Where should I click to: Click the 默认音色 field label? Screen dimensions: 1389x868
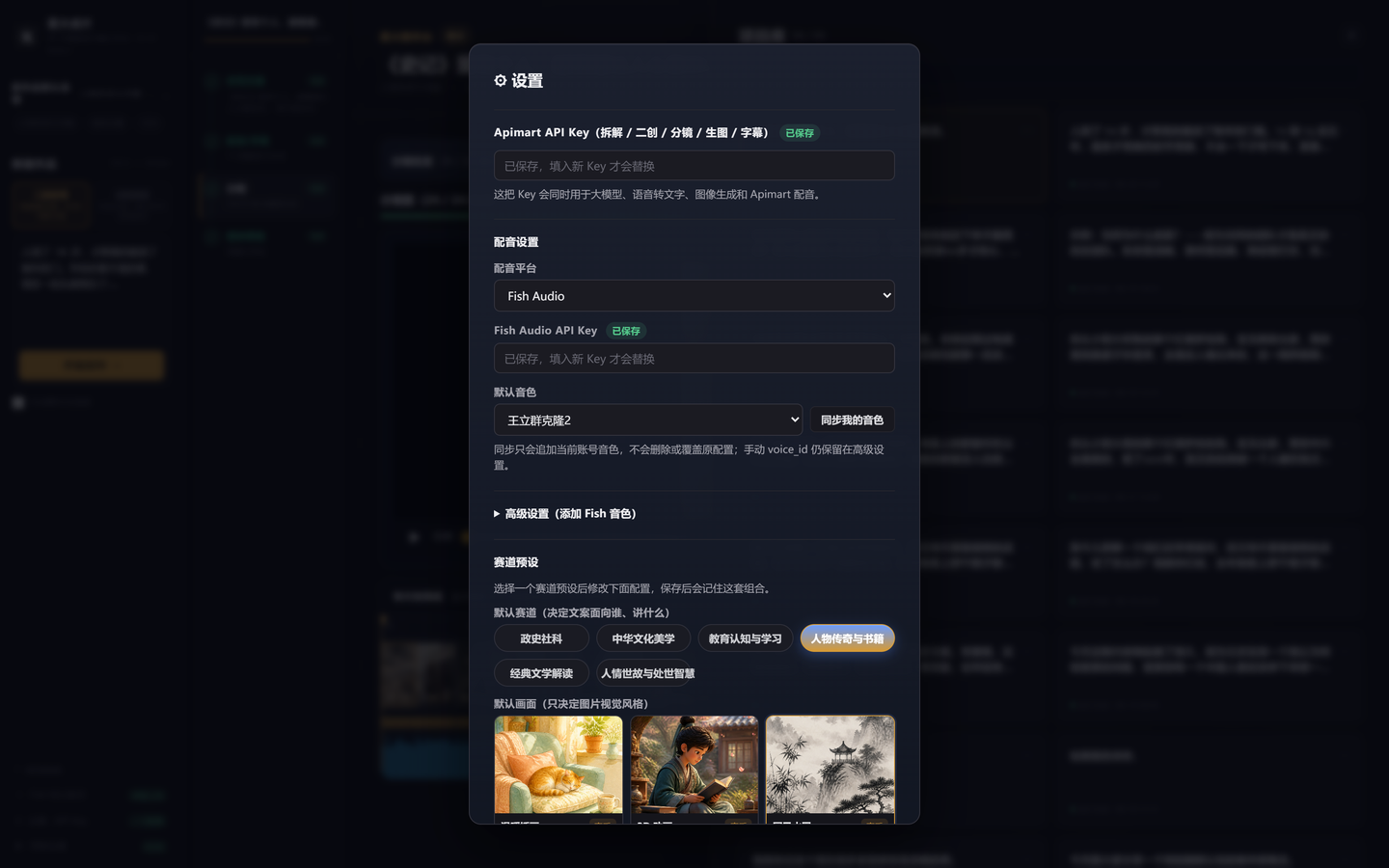515,393
